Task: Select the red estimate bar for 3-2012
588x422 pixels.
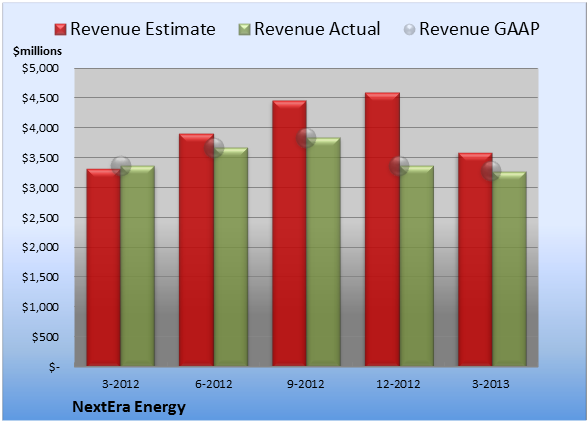Action: pyautogui.click(x=104, y=267)
